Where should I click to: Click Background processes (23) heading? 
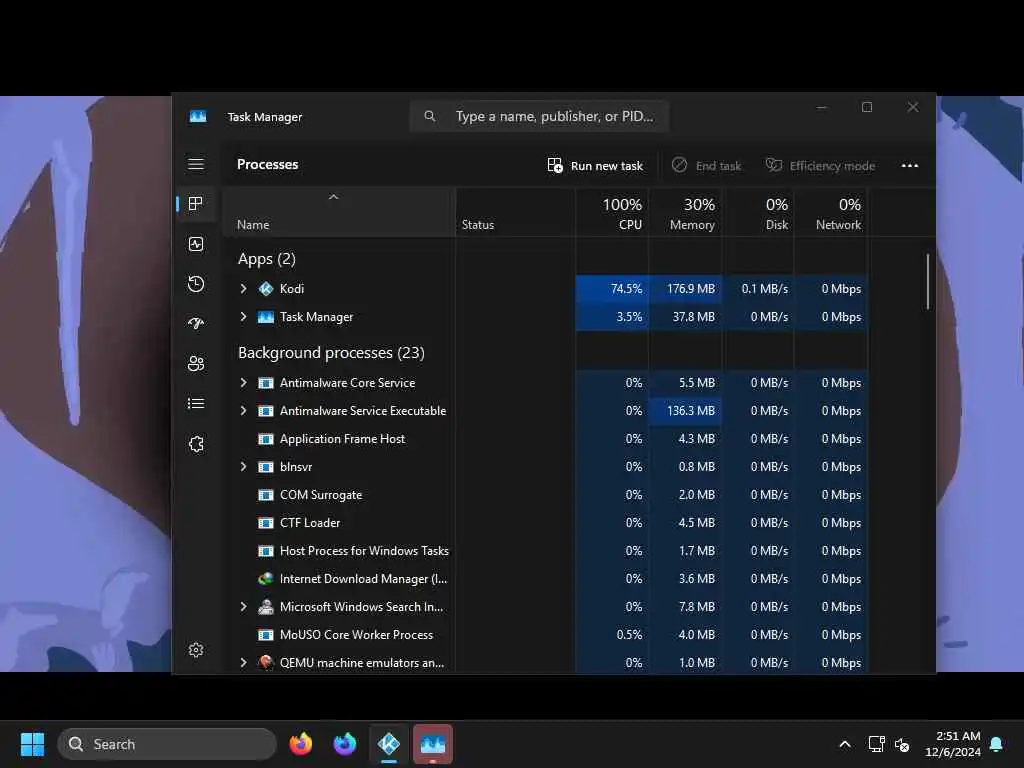(331, 353)
